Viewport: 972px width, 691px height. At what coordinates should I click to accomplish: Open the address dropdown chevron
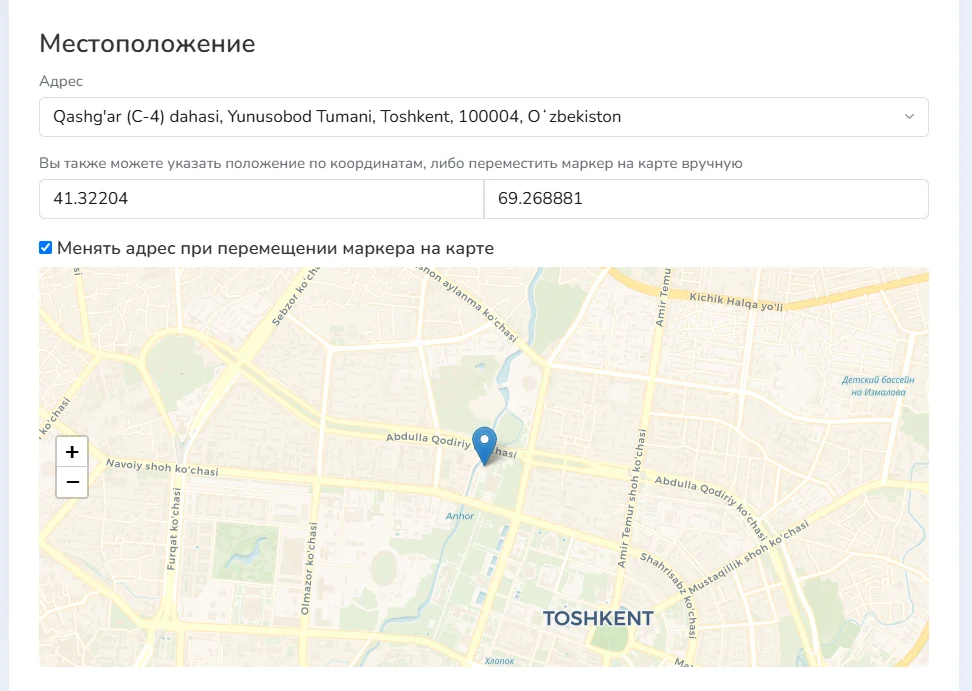909,117
